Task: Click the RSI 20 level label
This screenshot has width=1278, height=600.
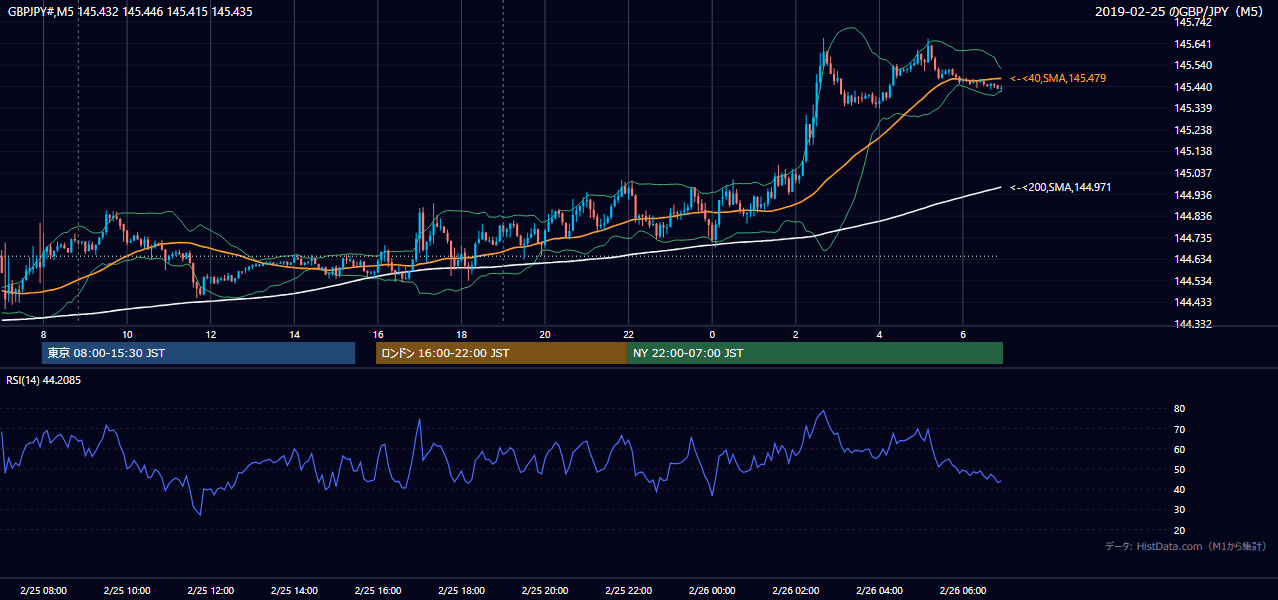Action: pos(1179,530)
